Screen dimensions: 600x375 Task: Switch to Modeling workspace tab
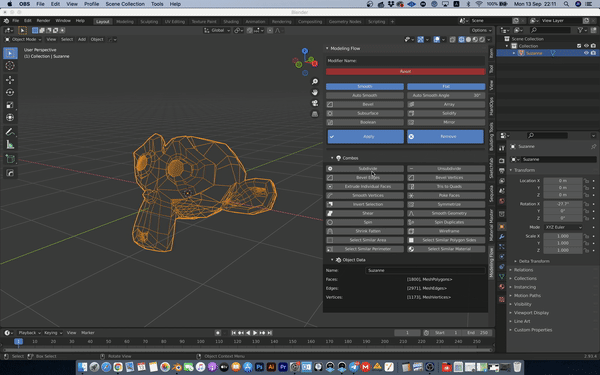[125, 21]
